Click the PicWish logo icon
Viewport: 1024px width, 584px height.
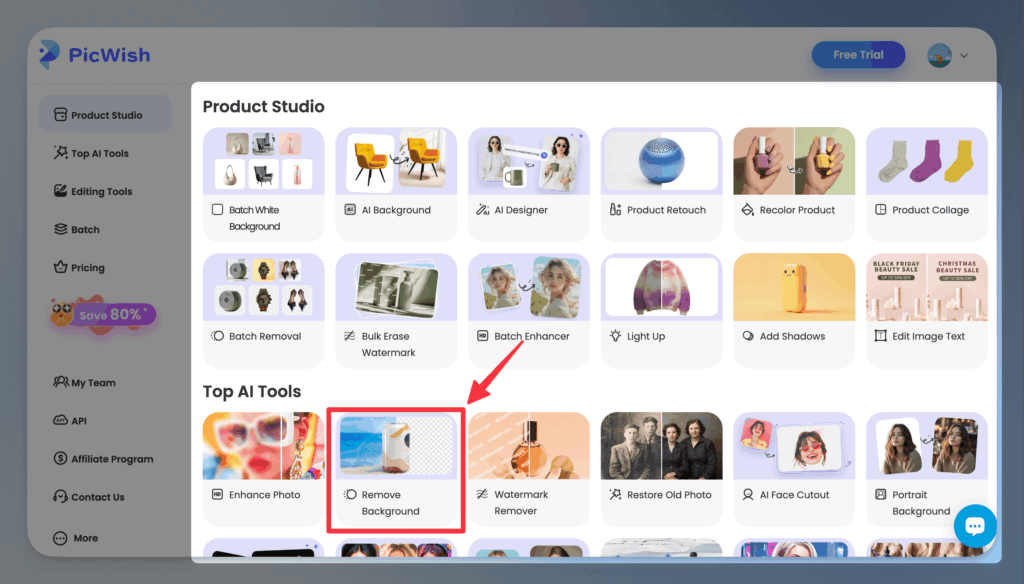[x=49, y=55]
